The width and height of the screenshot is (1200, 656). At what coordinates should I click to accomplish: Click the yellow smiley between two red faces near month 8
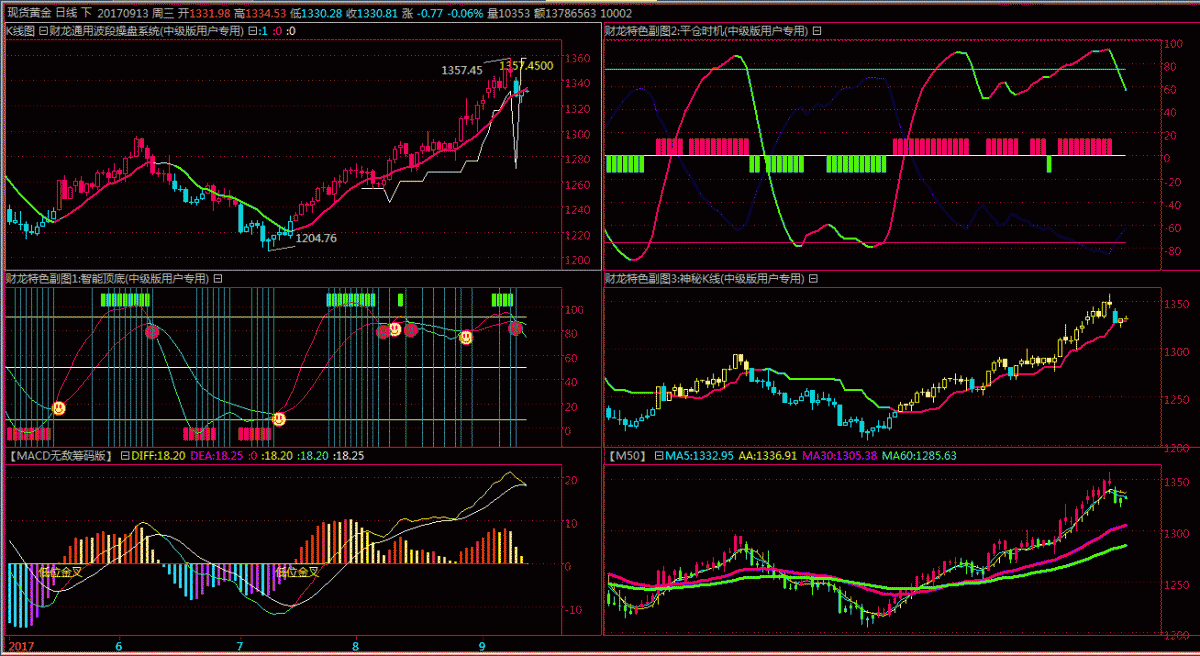[x=395, y=328]
